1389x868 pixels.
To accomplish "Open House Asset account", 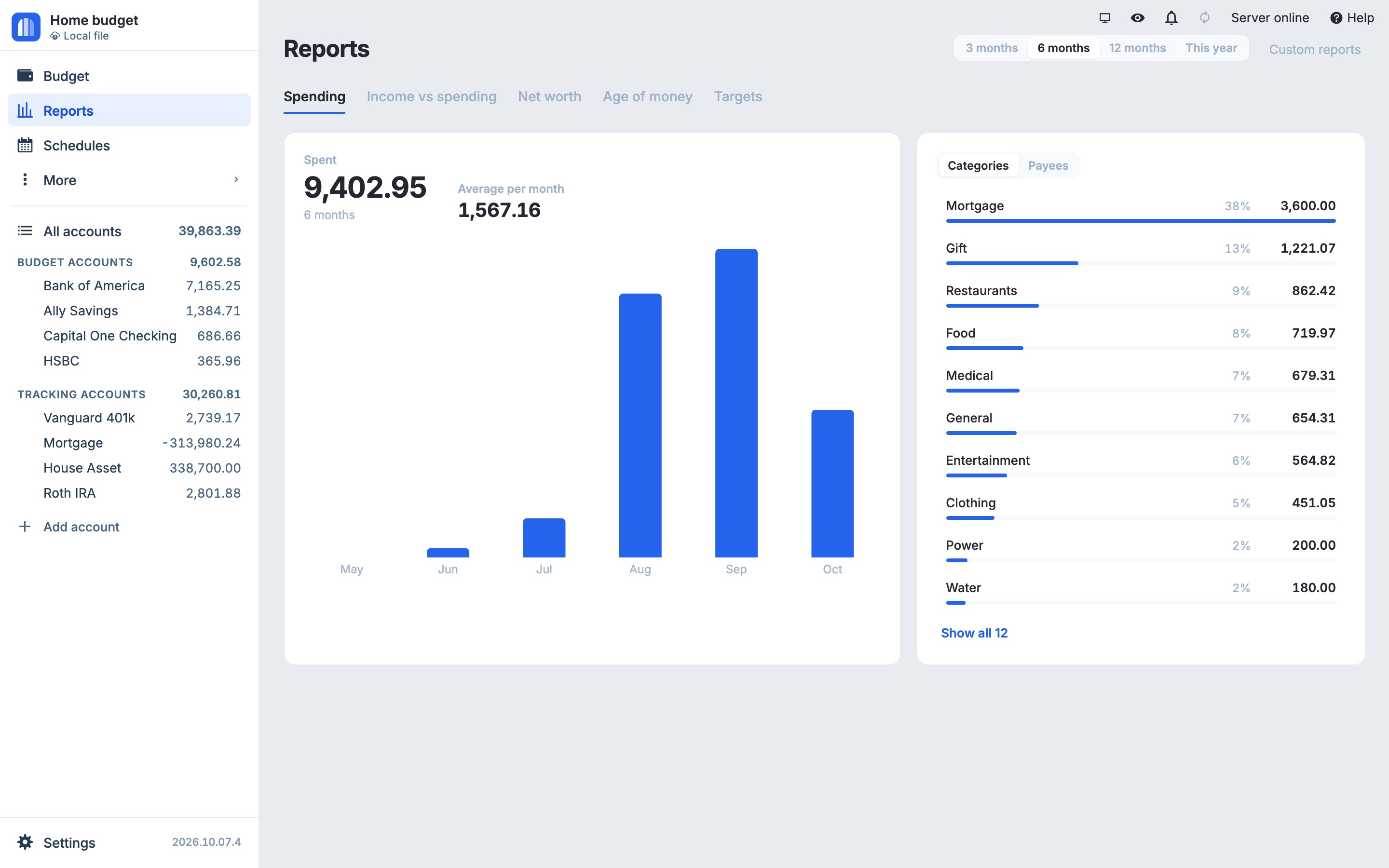I will pos(129,468).
